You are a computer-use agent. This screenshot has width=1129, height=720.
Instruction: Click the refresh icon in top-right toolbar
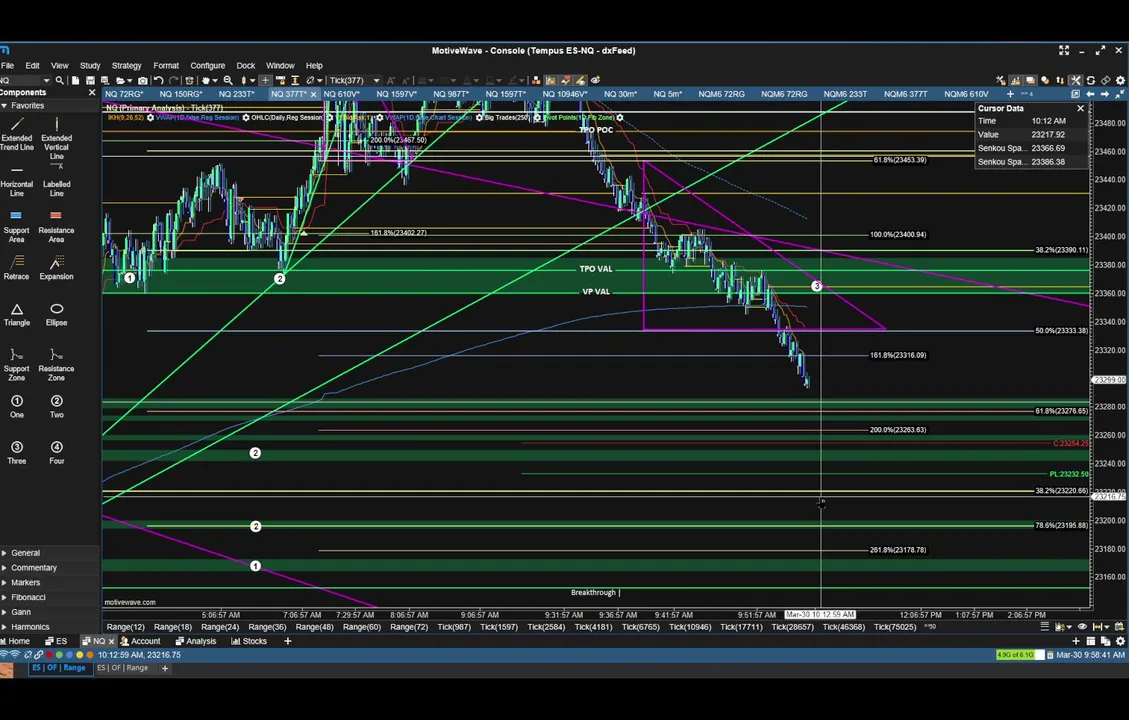coord(1091,81)
